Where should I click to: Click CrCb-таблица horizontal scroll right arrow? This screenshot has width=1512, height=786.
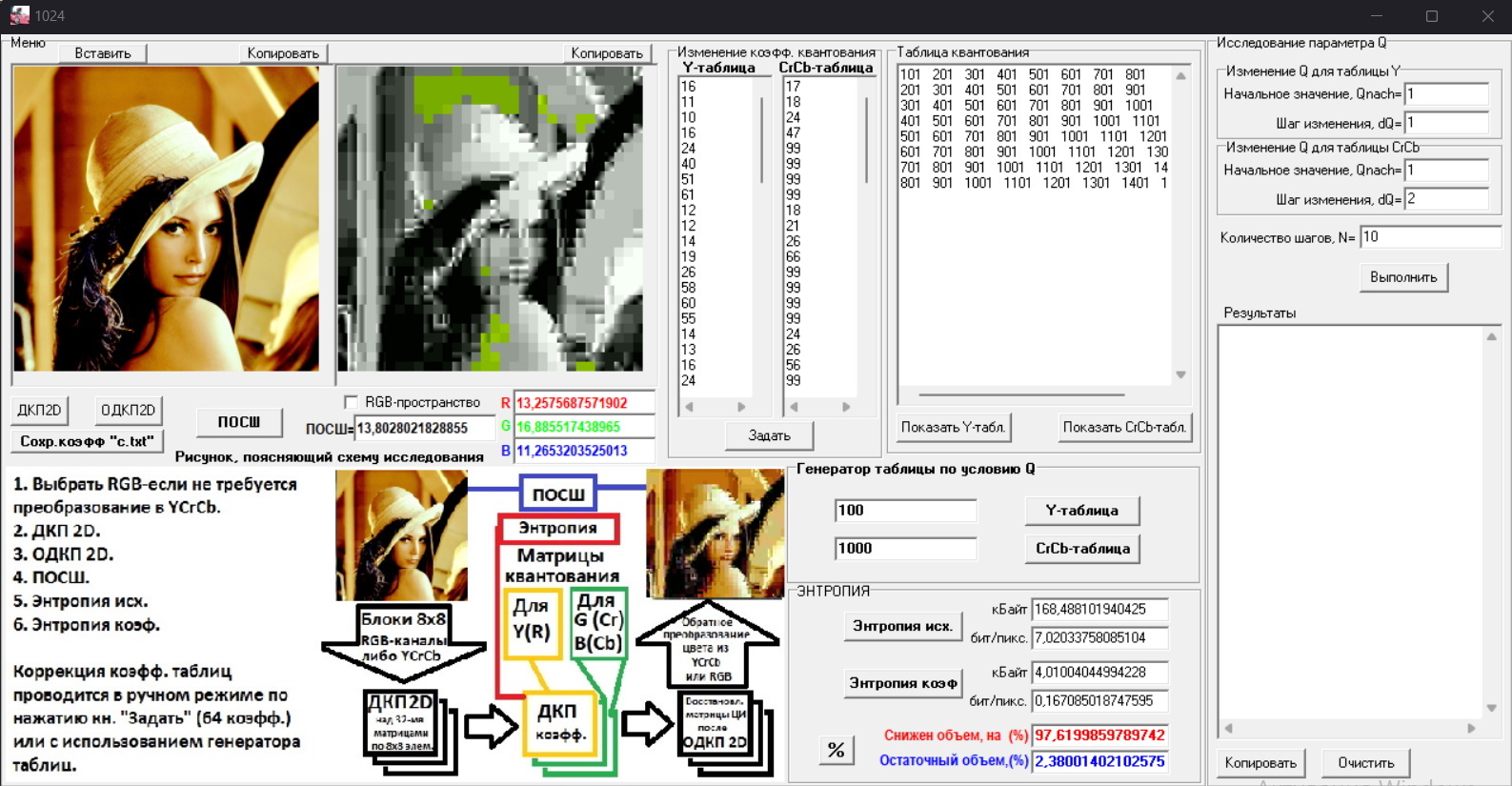pos(846,407)
